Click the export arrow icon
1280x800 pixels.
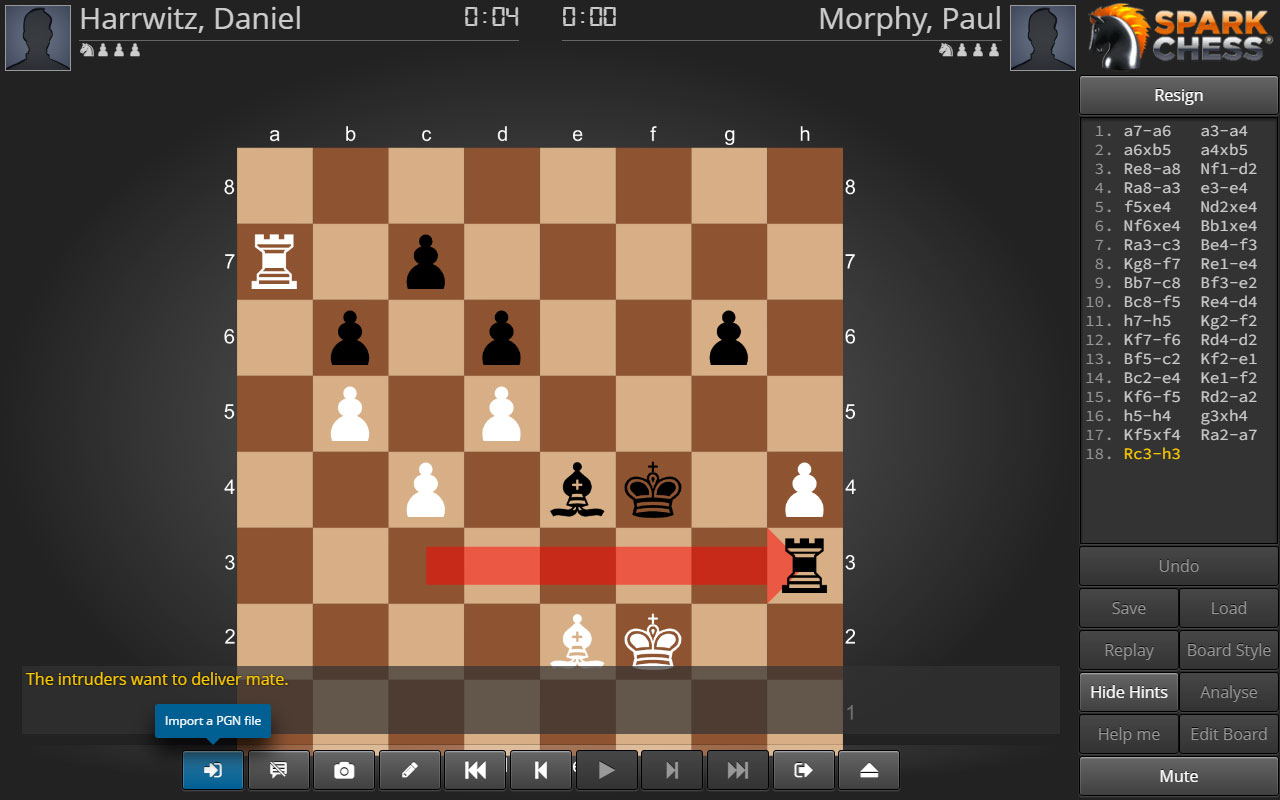coord(802,770)
